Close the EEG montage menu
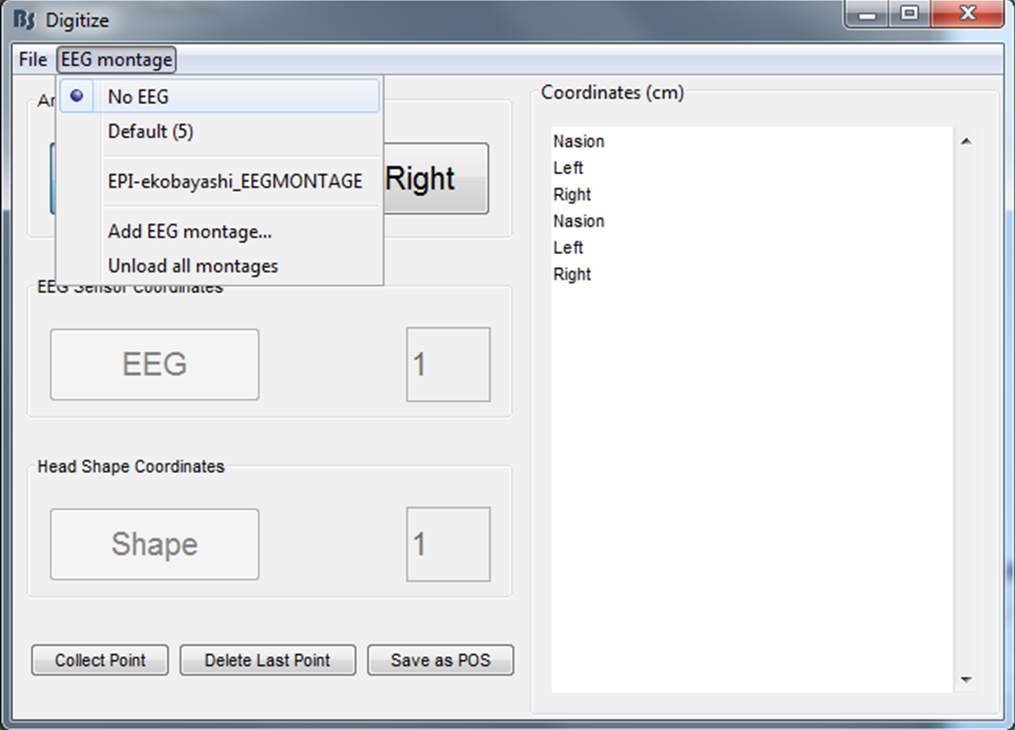This screenshot has height=730, width=1015. [116, 60]
